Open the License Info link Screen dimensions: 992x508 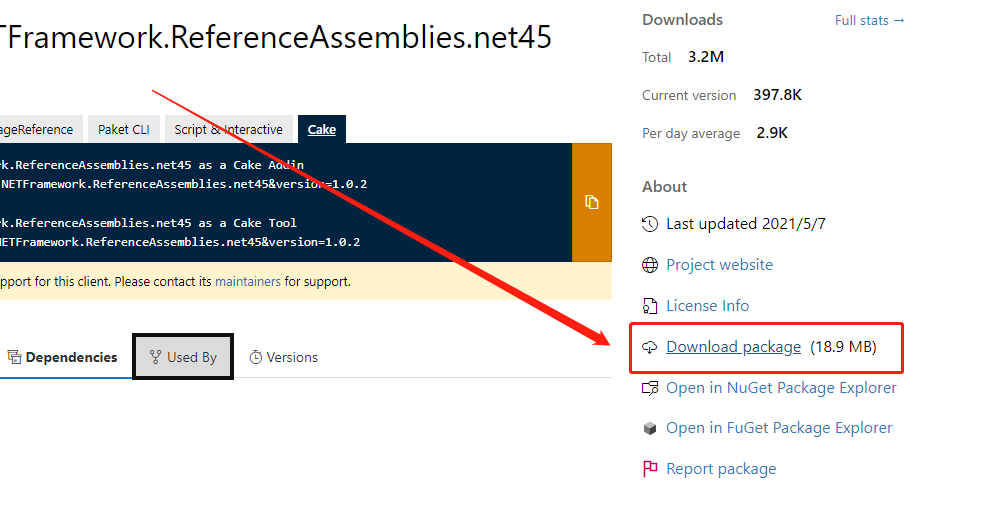(x=707, y=306)
